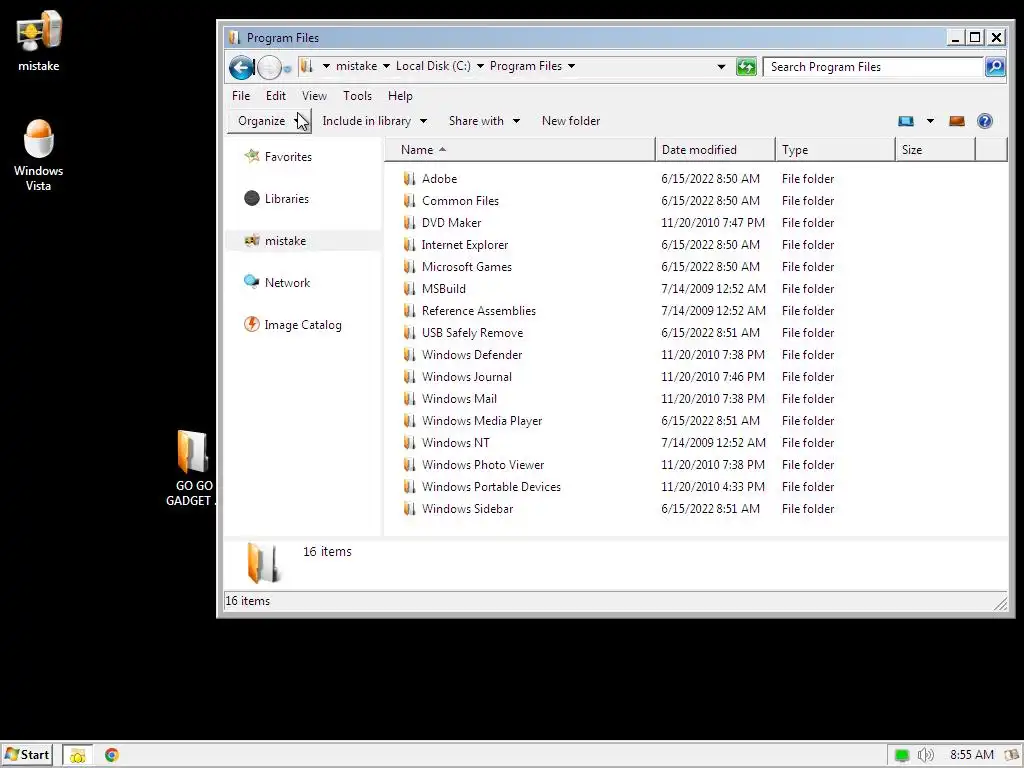Toggle the preview pane icon
1024x768 pixels.
point(957,121)
